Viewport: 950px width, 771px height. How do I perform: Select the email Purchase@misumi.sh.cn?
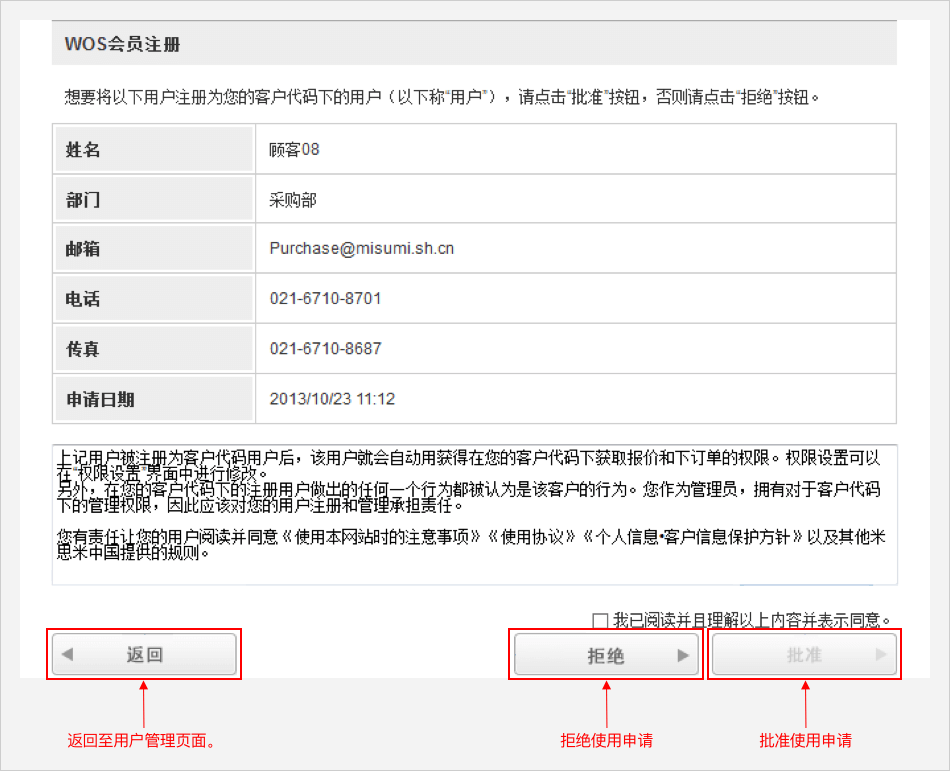(x=361, y=248)
